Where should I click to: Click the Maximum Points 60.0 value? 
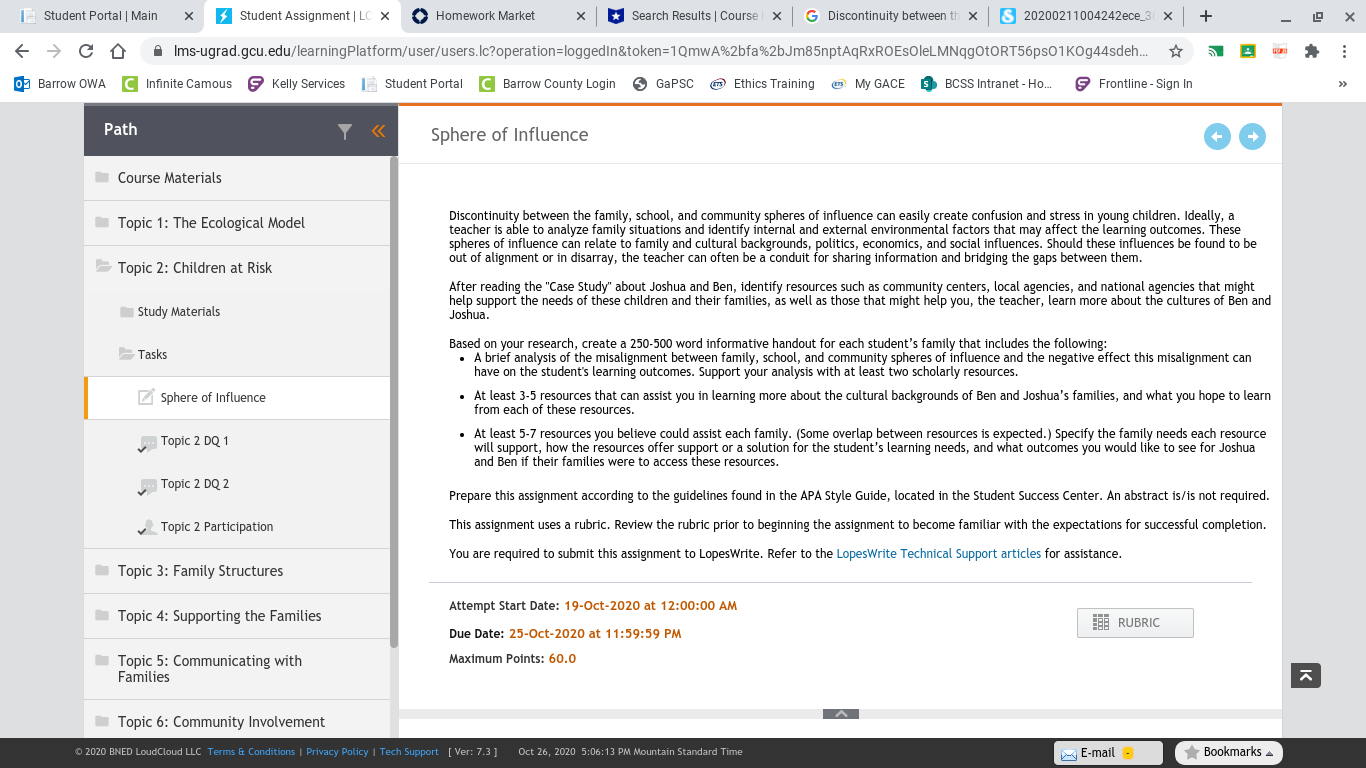[x=562, y=659]
